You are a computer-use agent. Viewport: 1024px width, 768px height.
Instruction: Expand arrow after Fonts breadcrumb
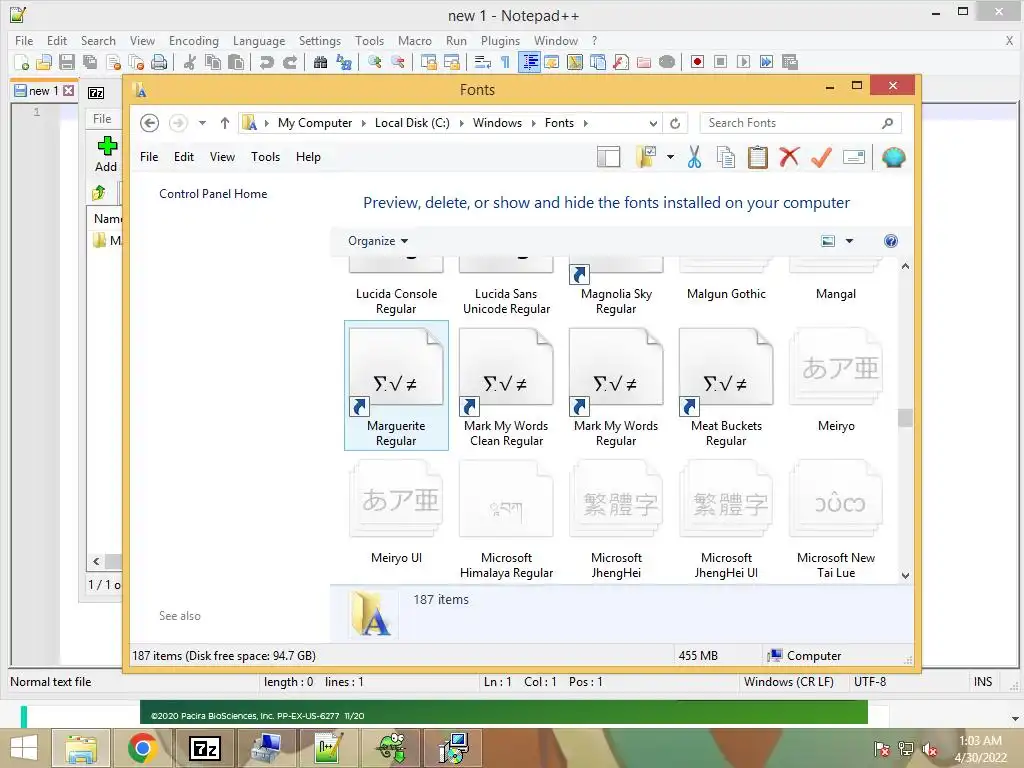(x=586, y=123)
